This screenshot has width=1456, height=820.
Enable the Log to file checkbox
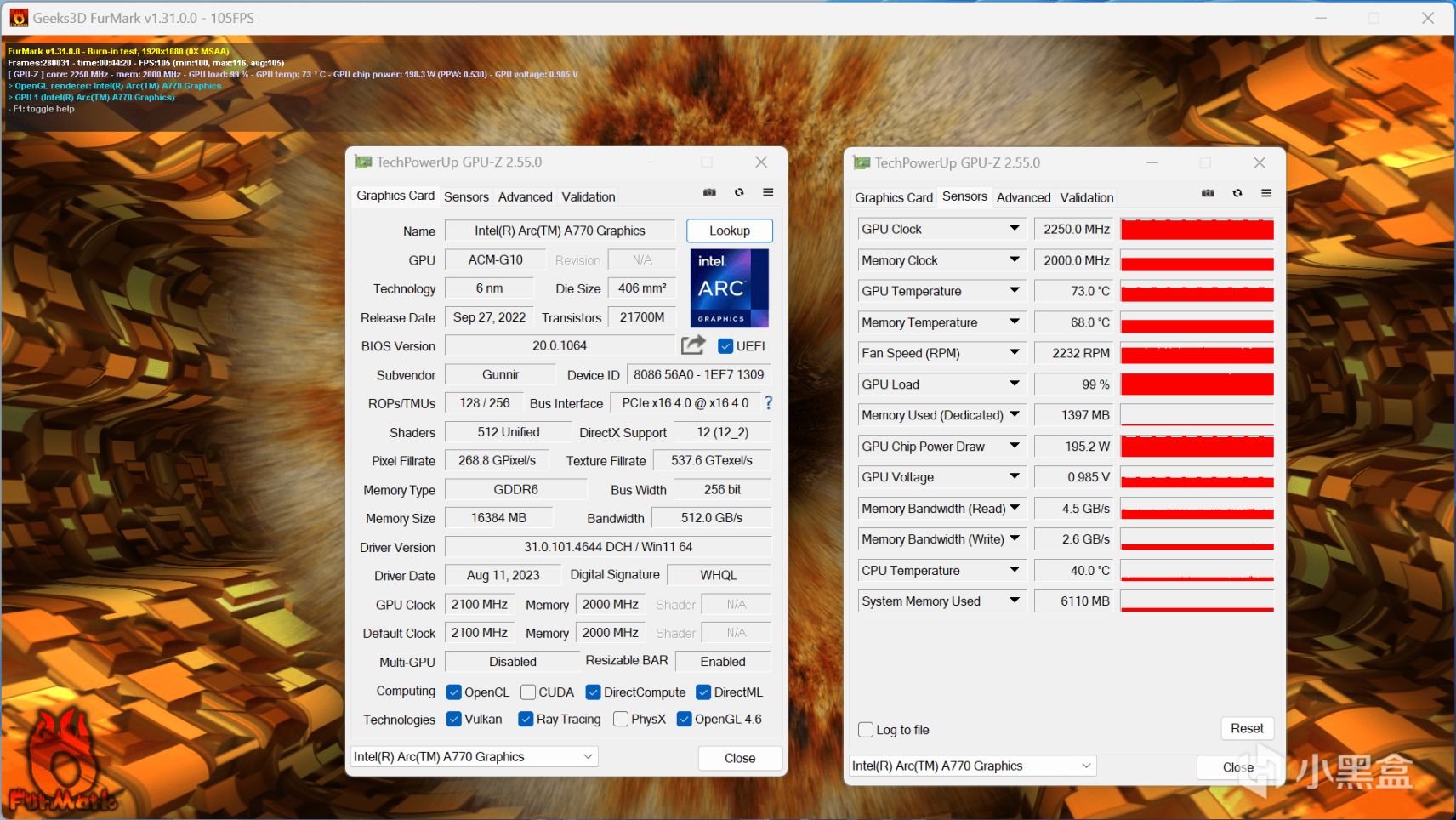[x=866, y=729]
